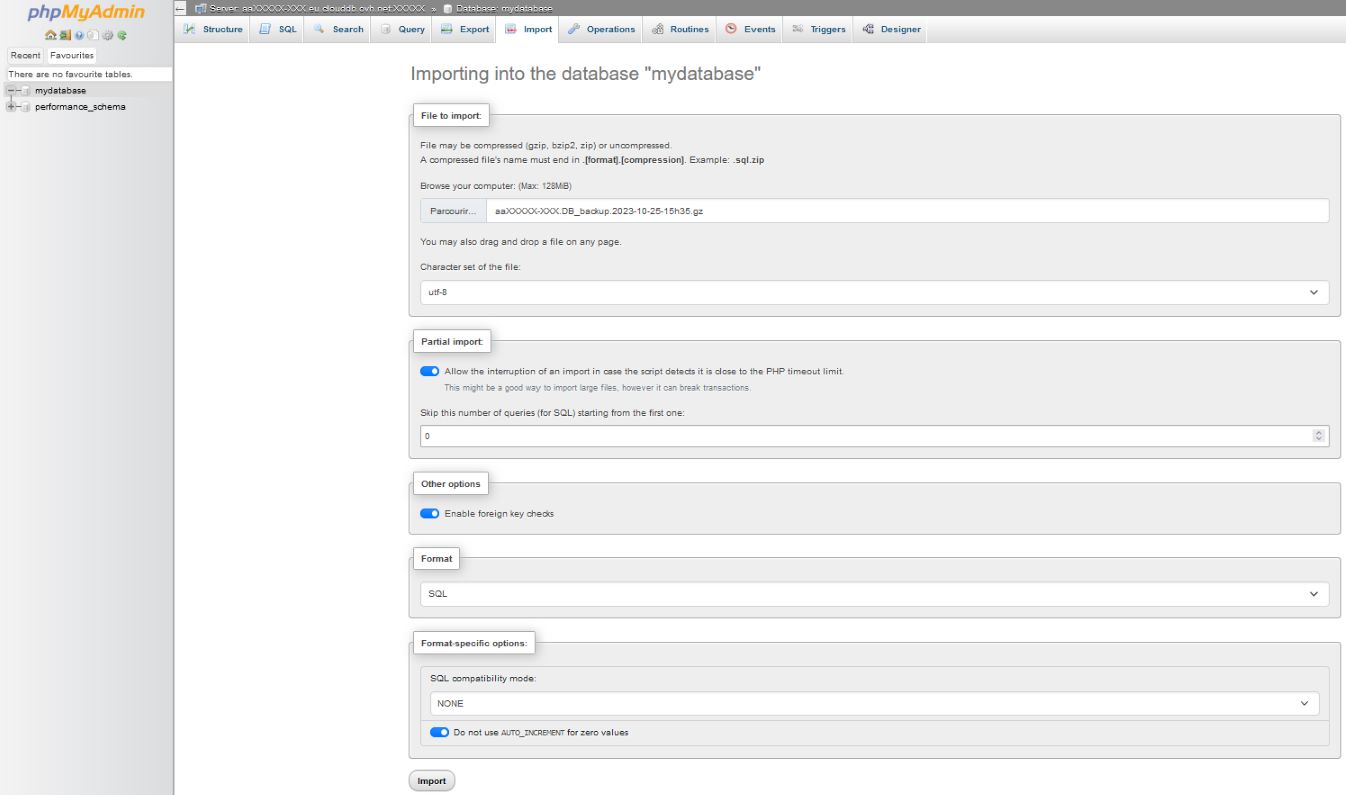Click the Log out icon in the sidebar
Image resolution: width=1346 pixels, height=795 pixels.
(x=65, y=35)
